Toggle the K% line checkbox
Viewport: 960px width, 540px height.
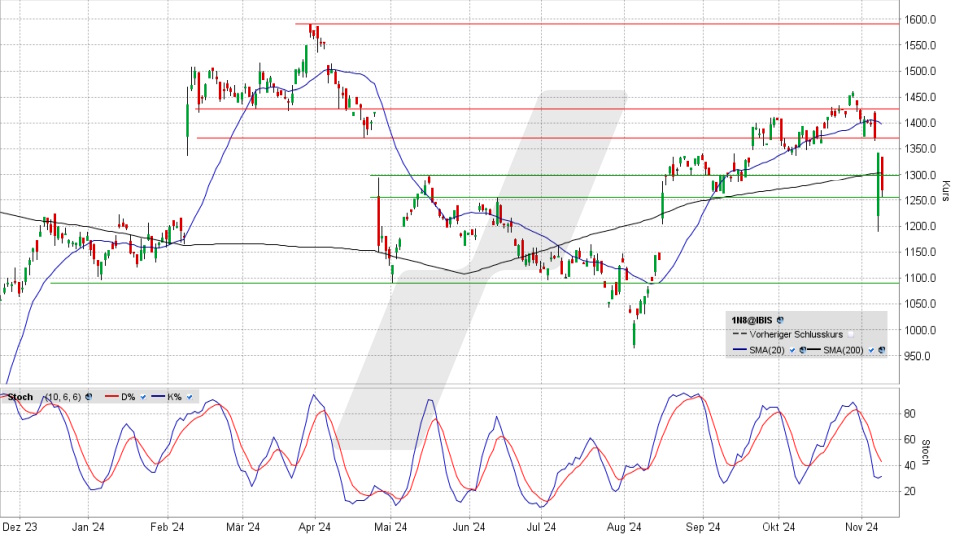coord(189,397)
